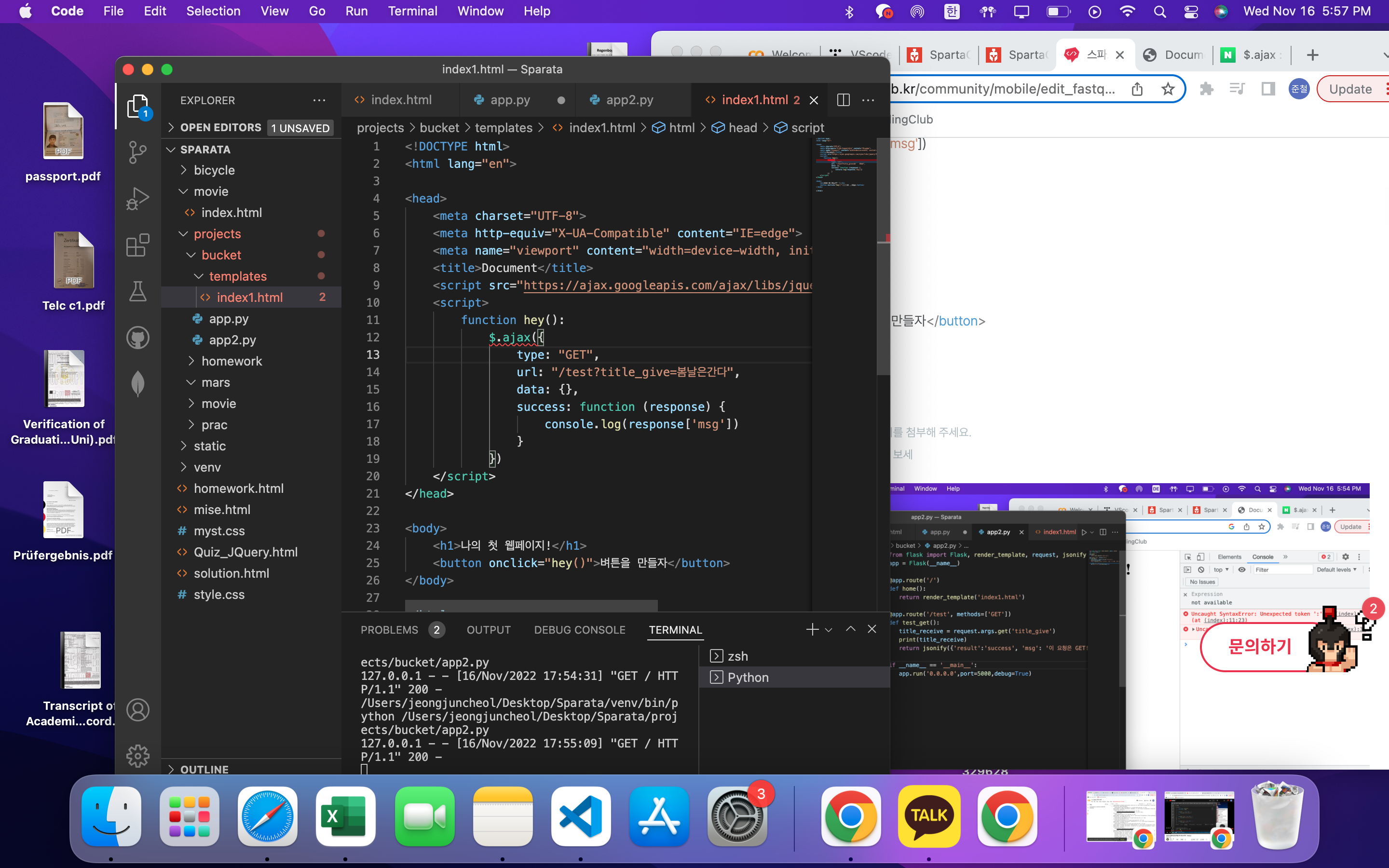Open Safari from the Dock
This screenshot has height=868, width=1389.
(x=268, y=816)
